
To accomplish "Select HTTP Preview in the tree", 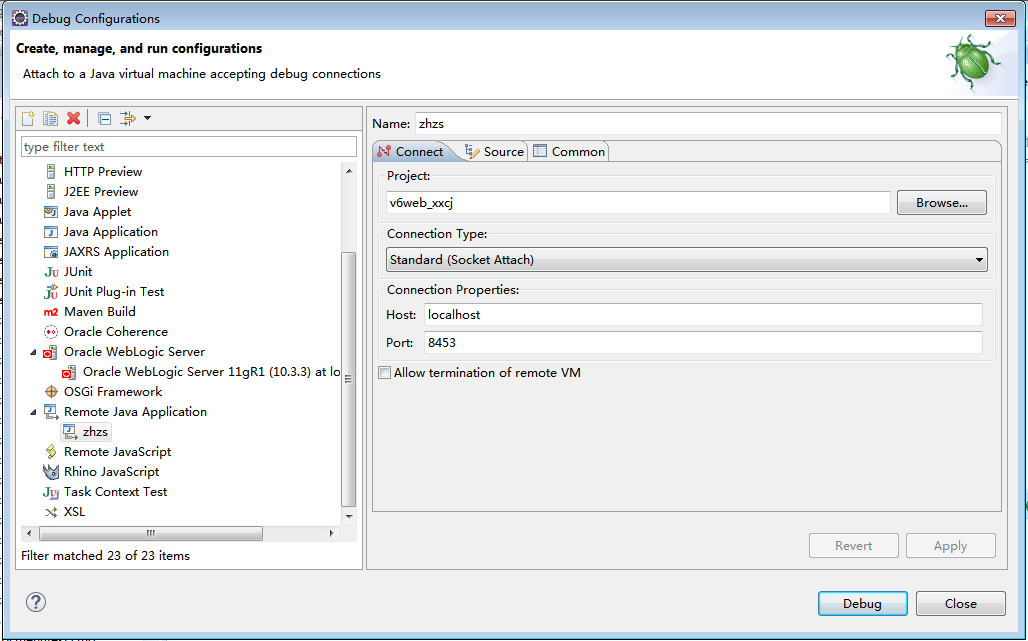I will (103, 172).
